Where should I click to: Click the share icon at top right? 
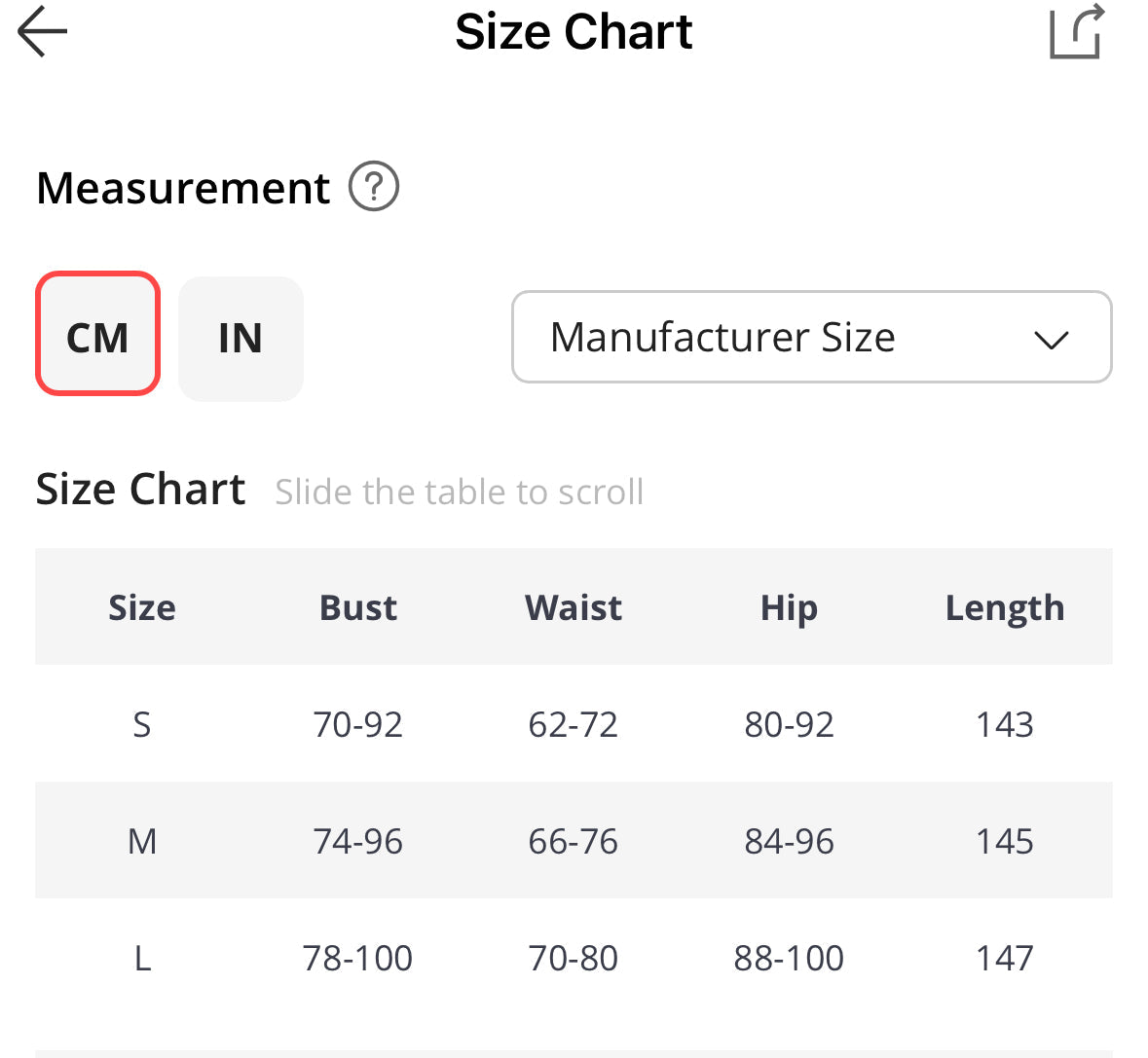point(1076,32)
